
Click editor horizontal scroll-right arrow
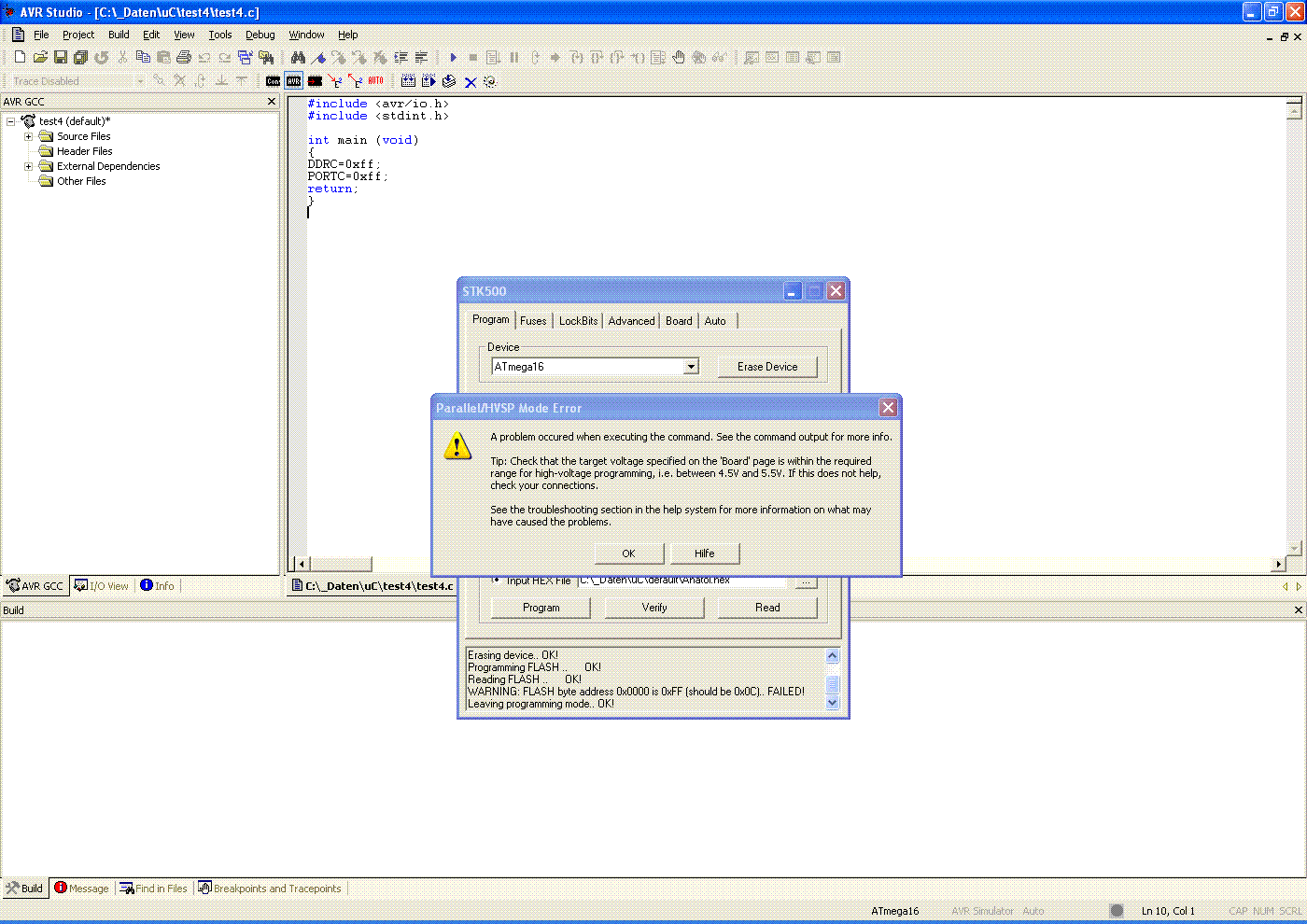[1278, 564]
